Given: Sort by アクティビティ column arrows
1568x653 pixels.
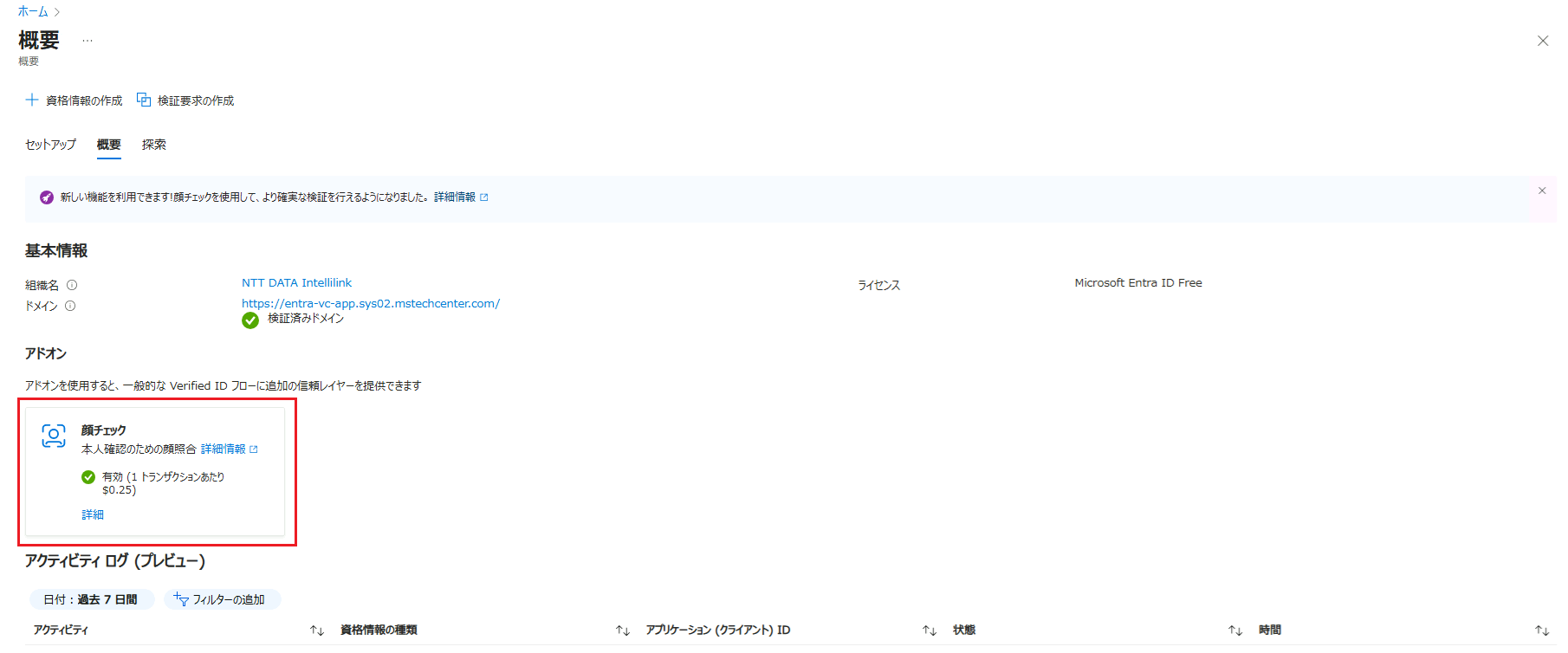Looking at the screenshot, I should click(317, 630).
